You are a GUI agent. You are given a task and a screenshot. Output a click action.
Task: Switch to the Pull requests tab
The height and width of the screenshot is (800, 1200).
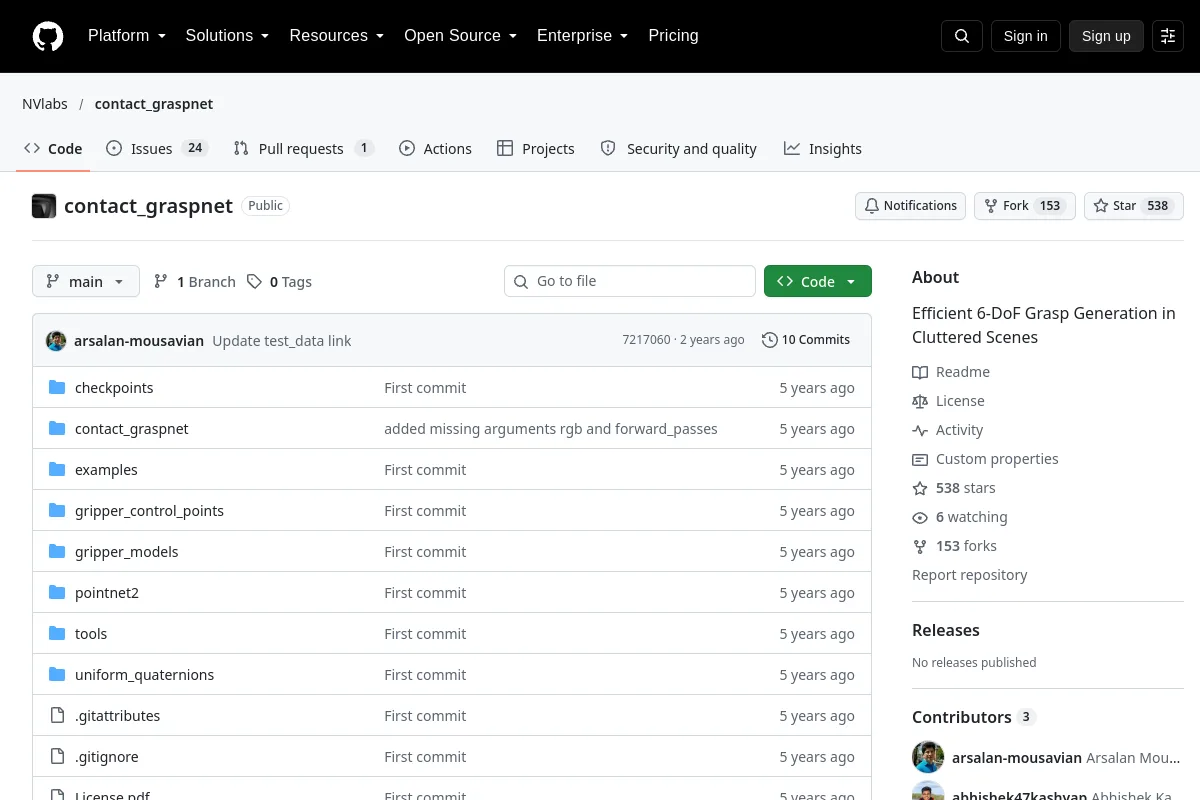(303, 149)
